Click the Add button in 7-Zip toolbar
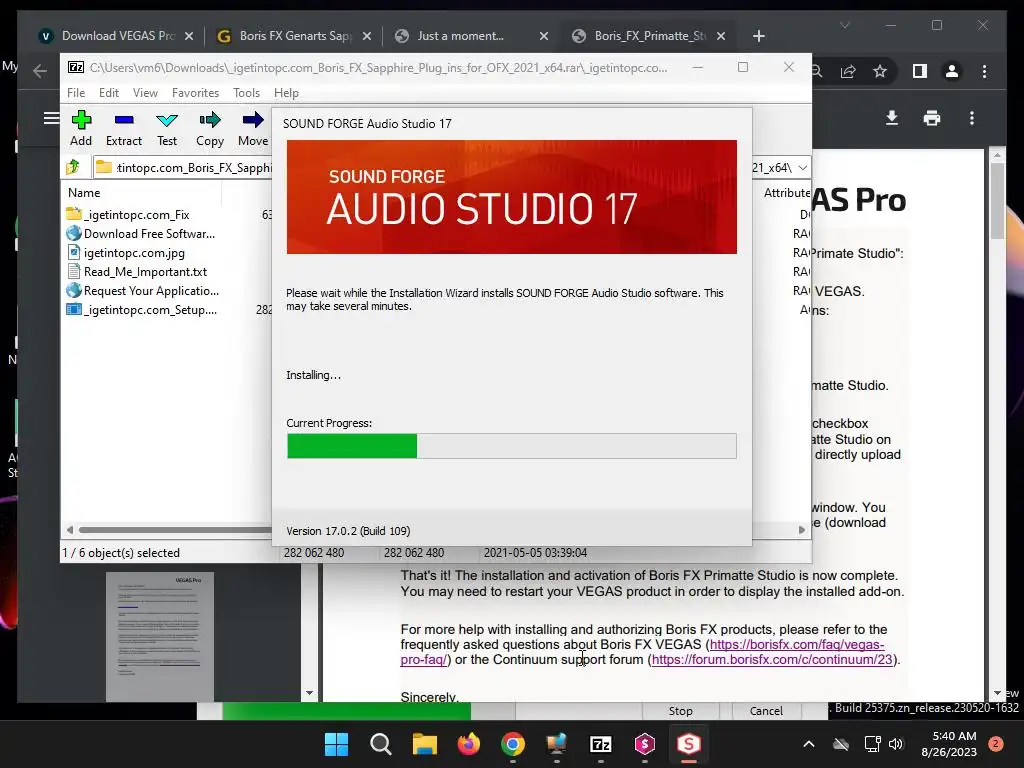The width and height of the screenshot is (1024, 768). click(81, 129)
